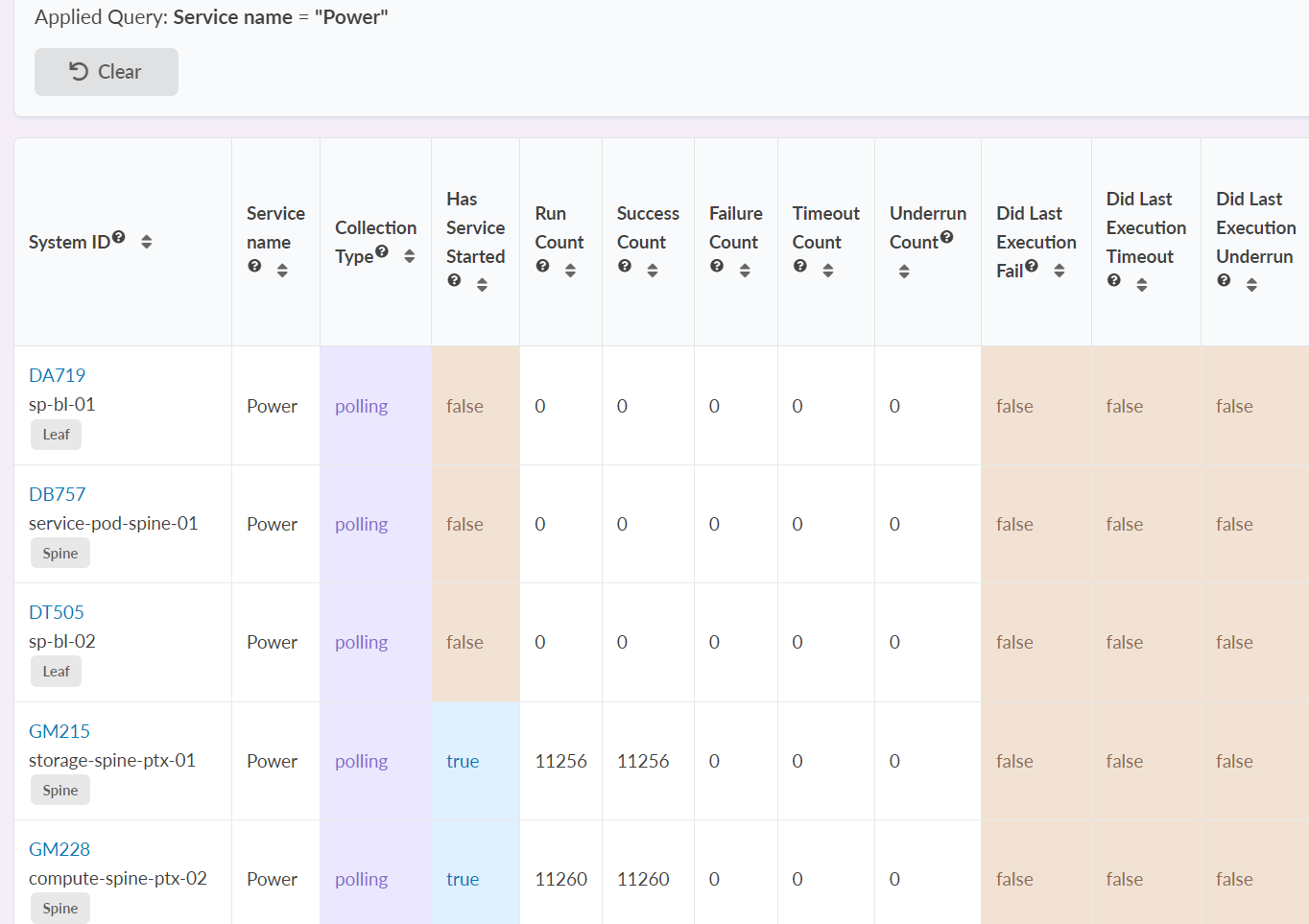
Task: Click help icon beside Underrun Count
Action: click(947, 237)
